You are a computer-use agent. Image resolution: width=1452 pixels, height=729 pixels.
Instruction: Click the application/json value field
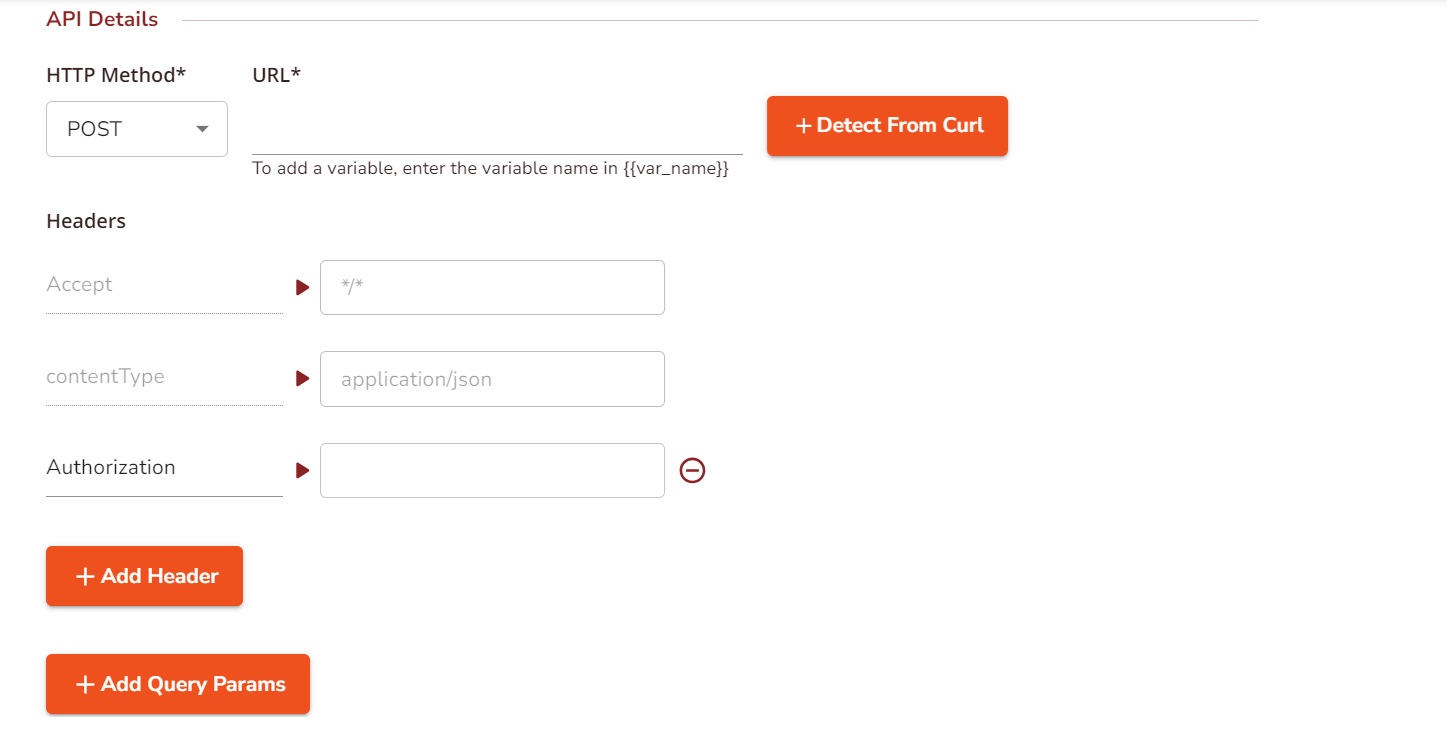(x=492, y=379)
